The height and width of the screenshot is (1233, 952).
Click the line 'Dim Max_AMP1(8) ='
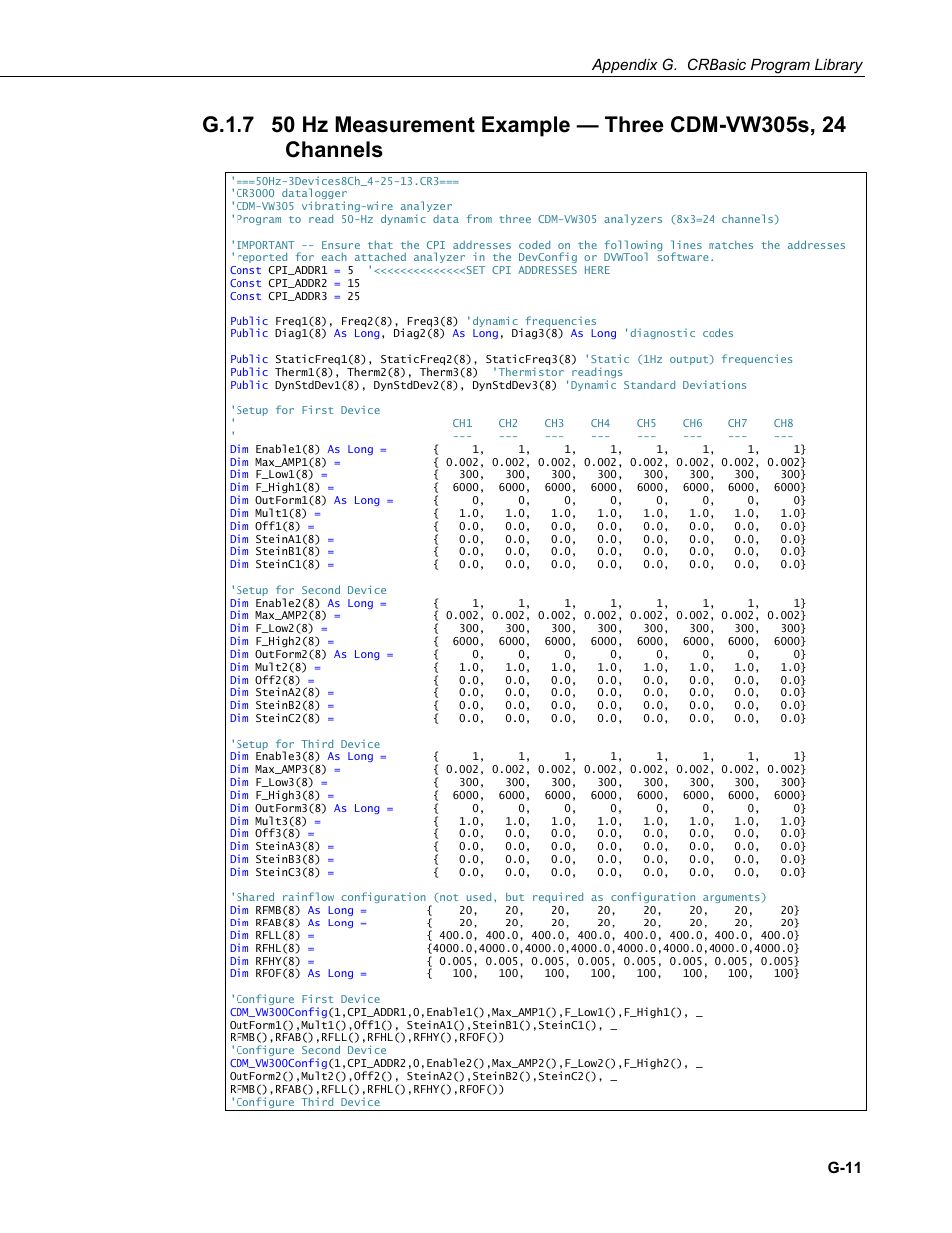click(x=518, y=462)
